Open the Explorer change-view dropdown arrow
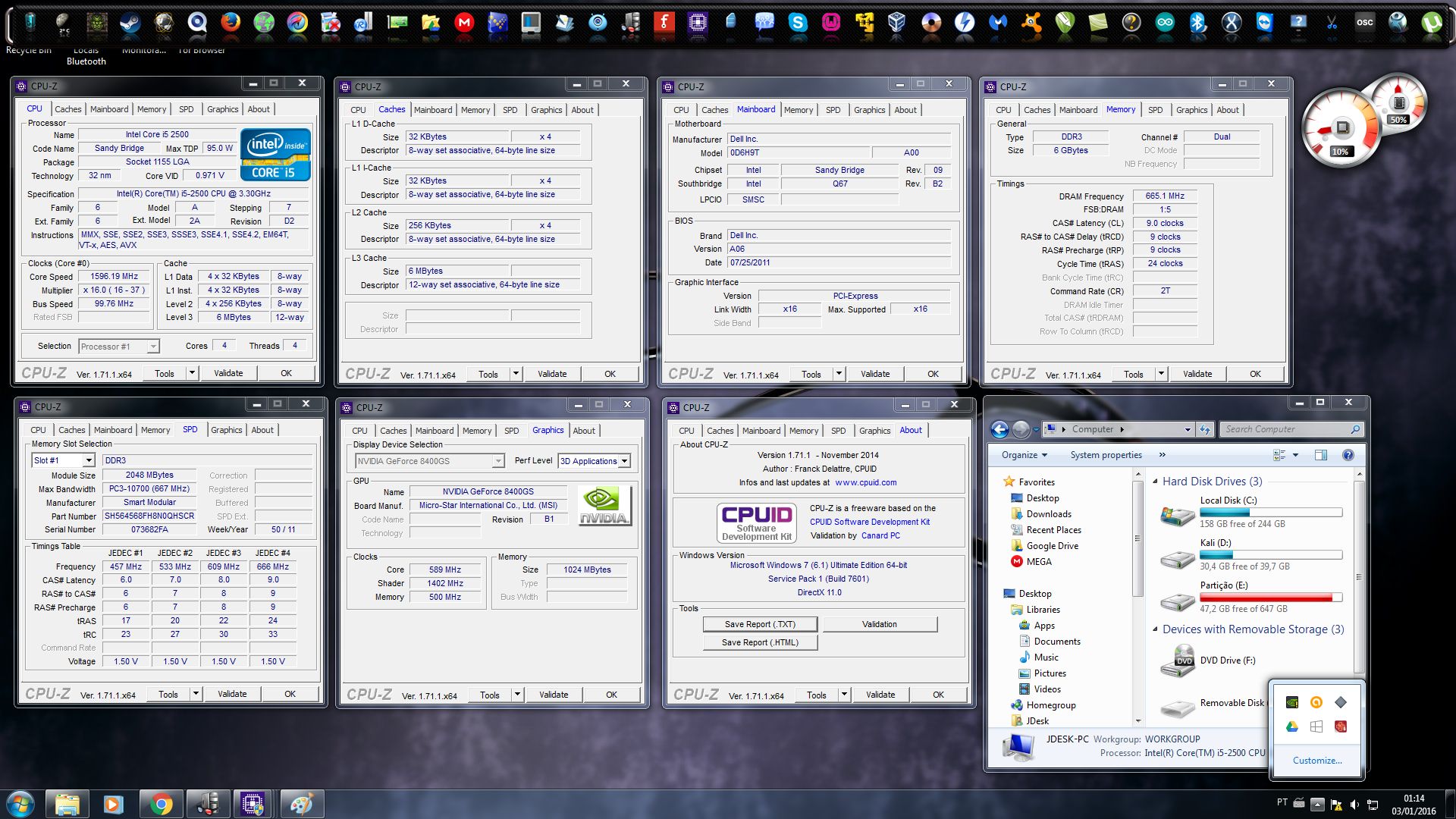The width and height of the screenshot is (1456, 819). (x=1295, y=455)
